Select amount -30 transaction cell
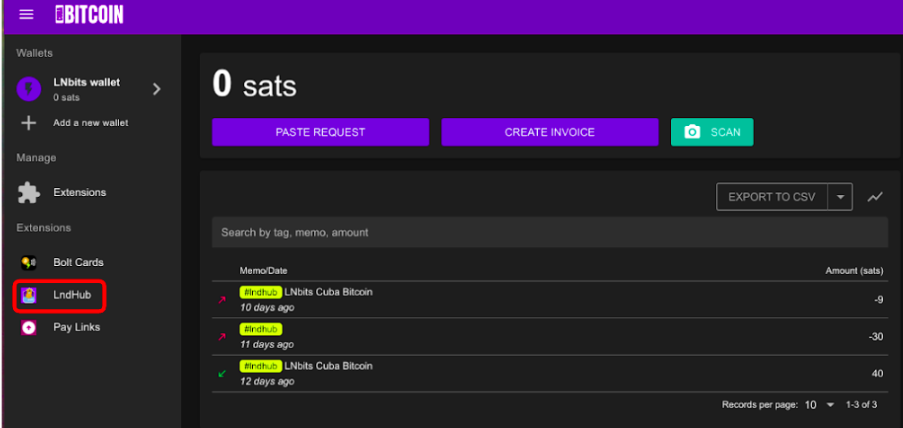This screenshot has width=903, height=428. (875, 336)
